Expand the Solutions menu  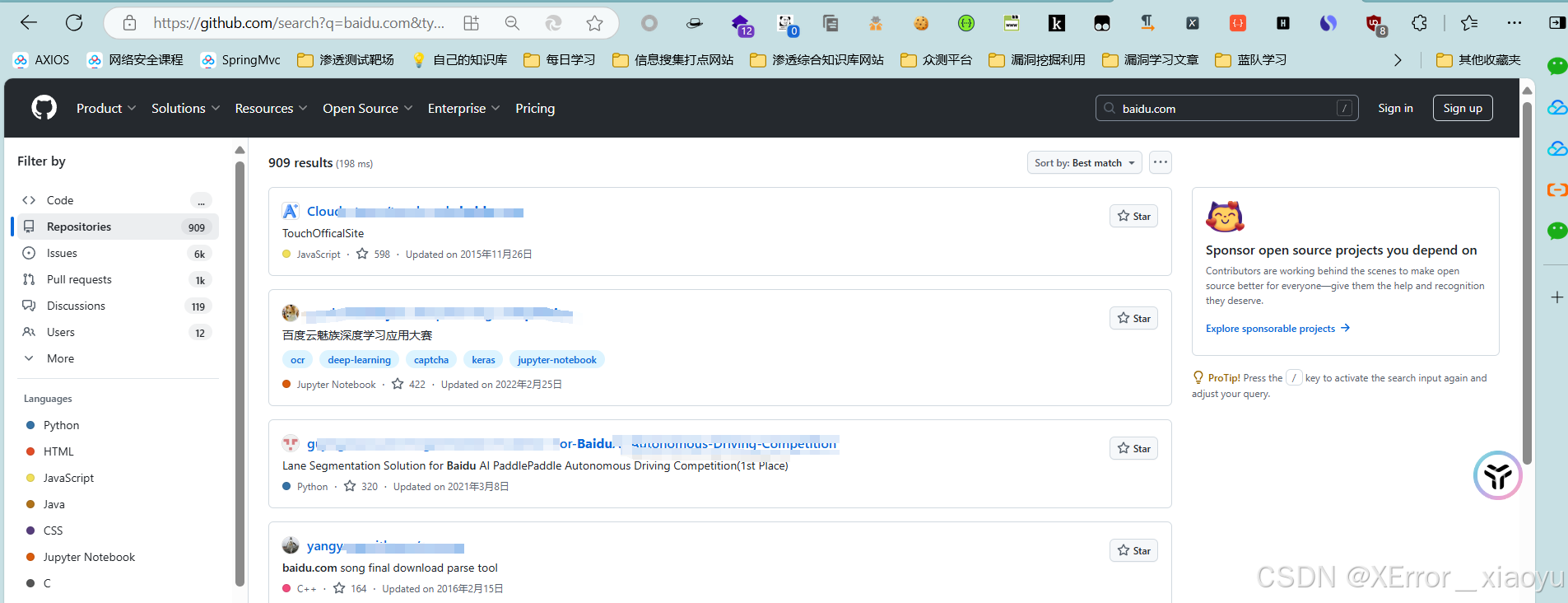pos(185,108)
